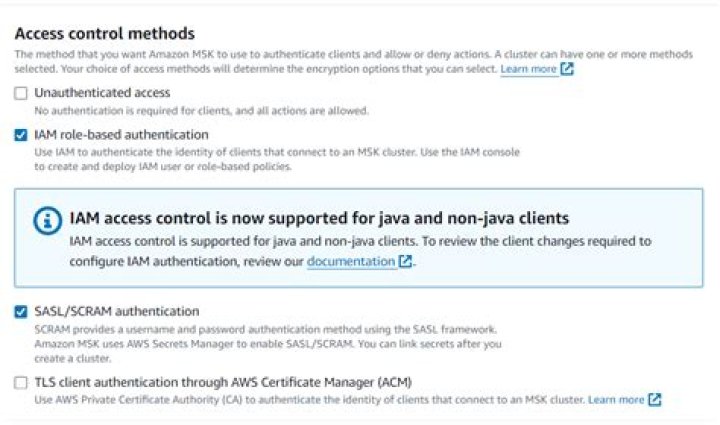This screenshot has height=425, width=720.
Task: Click external link icon beside top Learn more
Action: pyautogui.click(x=567, y=69)
